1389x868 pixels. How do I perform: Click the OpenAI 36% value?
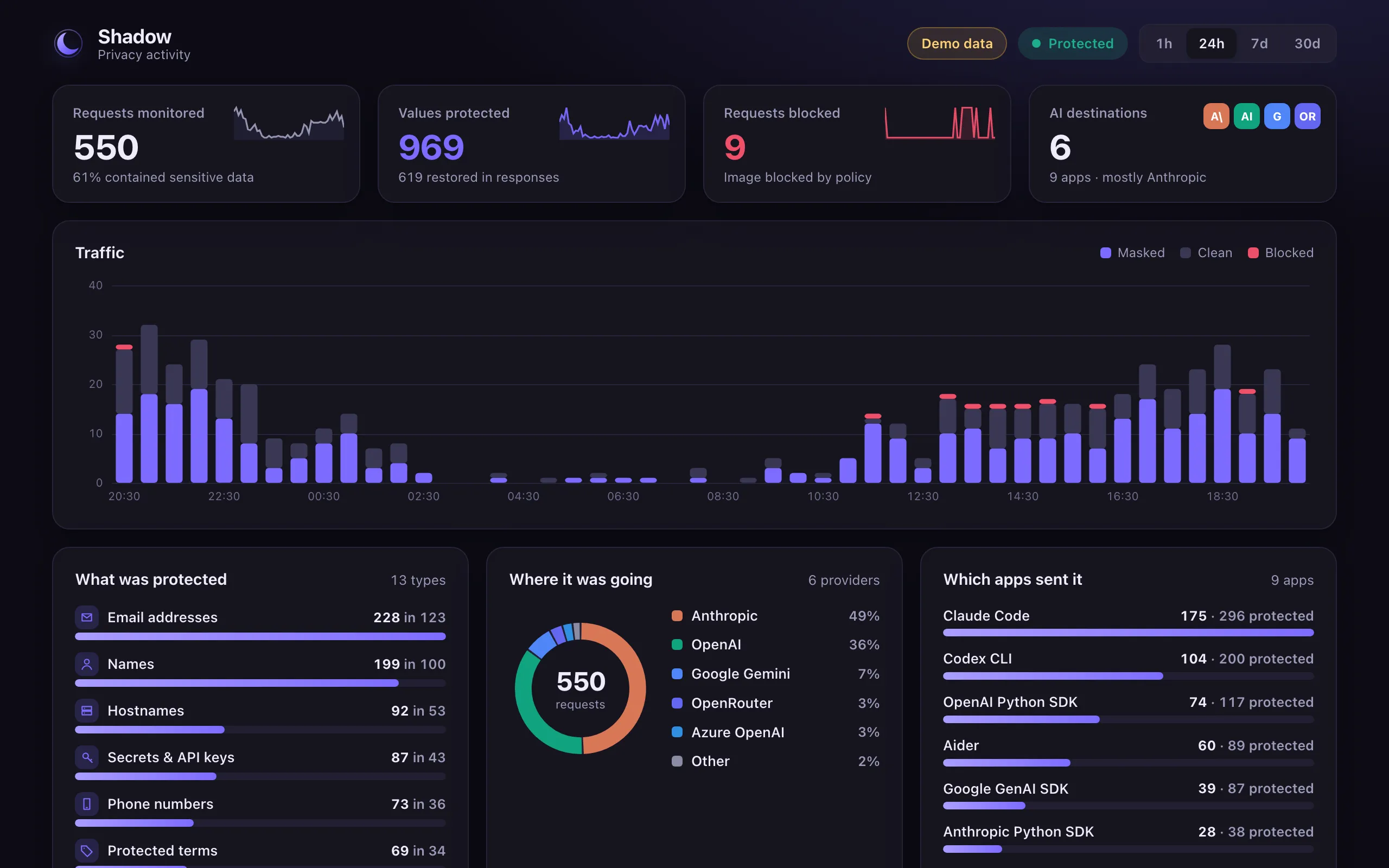(x=864, y=644)
